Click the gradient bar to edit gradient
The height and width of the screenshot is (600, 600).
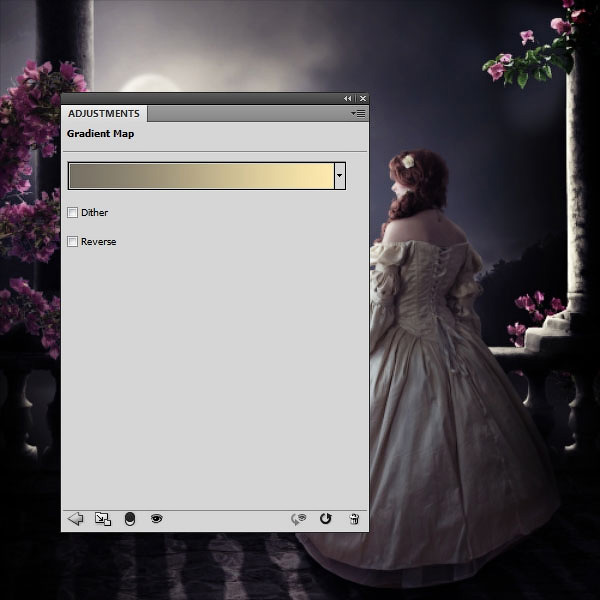202,176
